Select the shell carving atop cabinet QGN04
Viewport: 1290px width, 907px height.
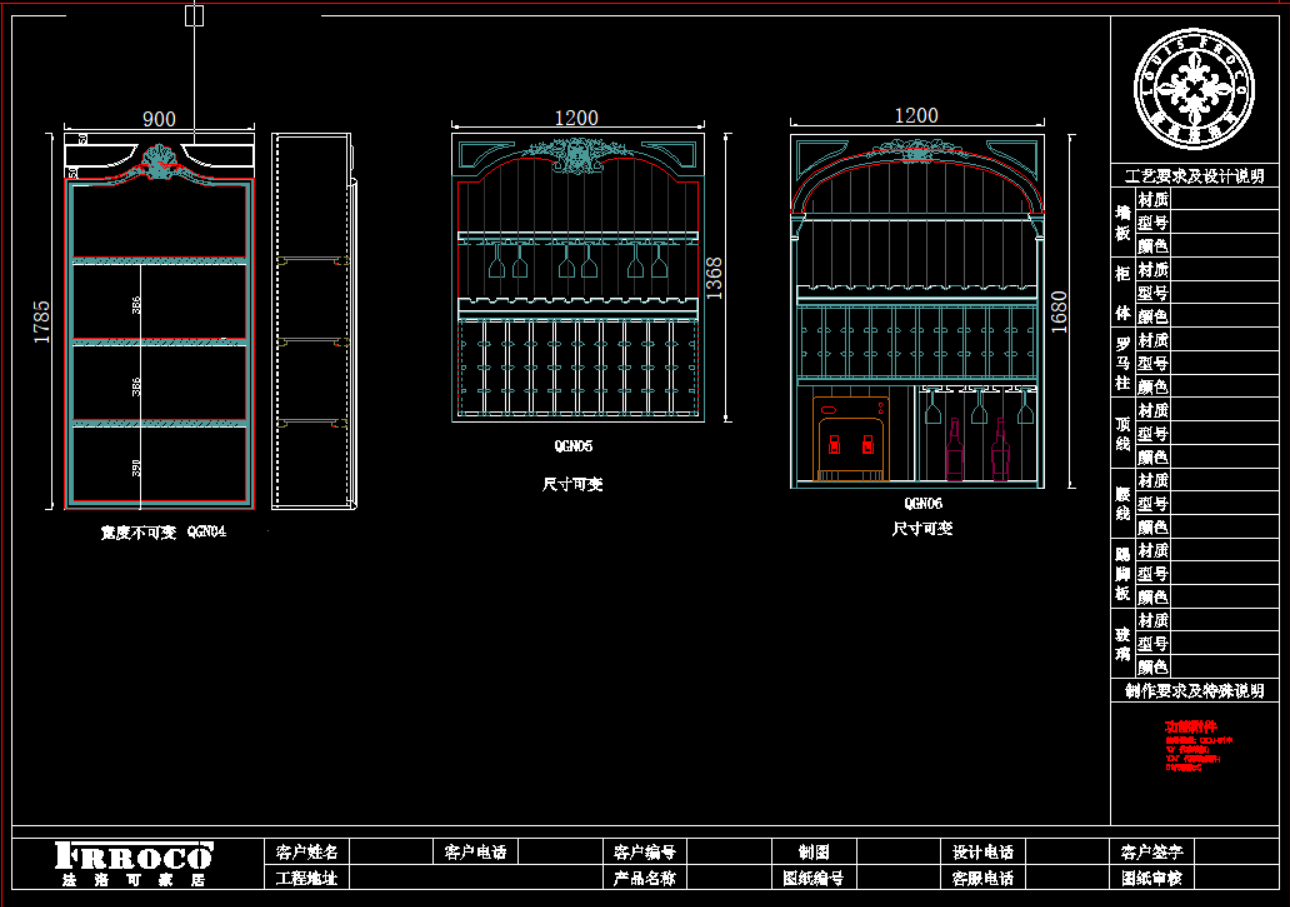pos(159,162)
